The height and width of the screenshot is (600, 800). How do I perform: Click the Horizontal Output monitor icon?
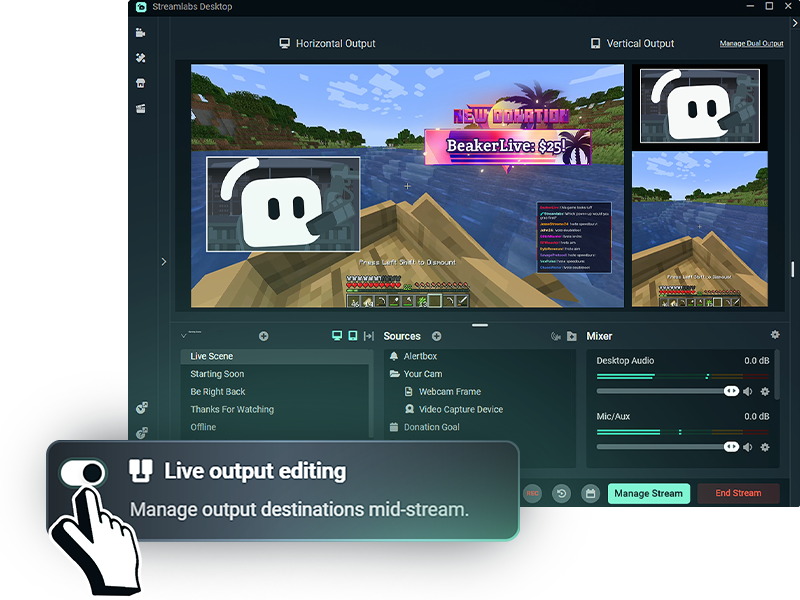pos(285,43)
